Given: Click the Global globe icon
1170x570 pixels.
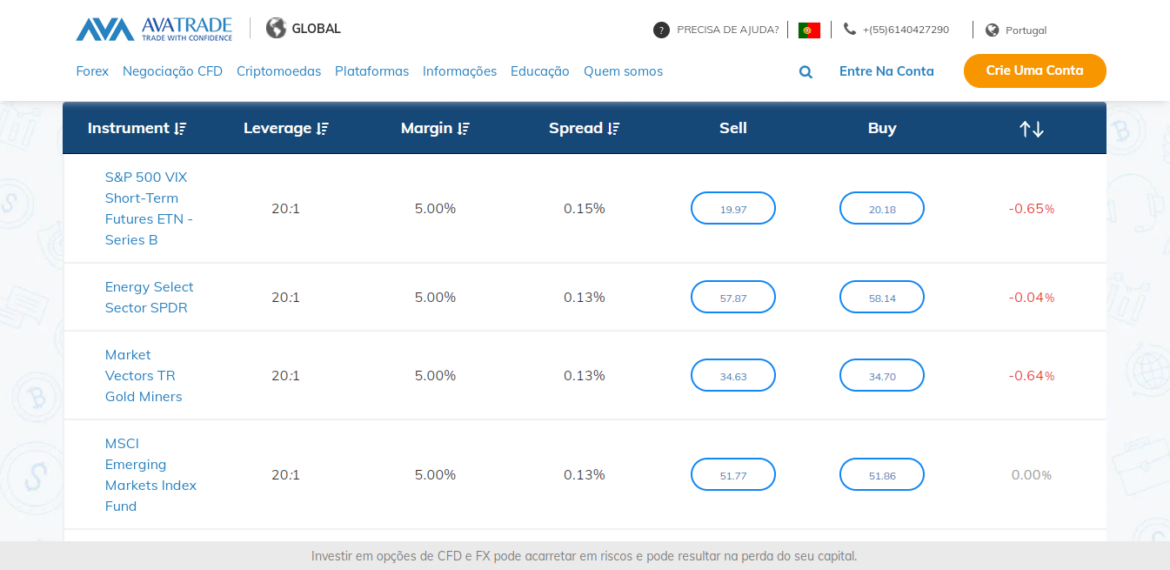Looking at the screenshot, I should tap(276, 28).
